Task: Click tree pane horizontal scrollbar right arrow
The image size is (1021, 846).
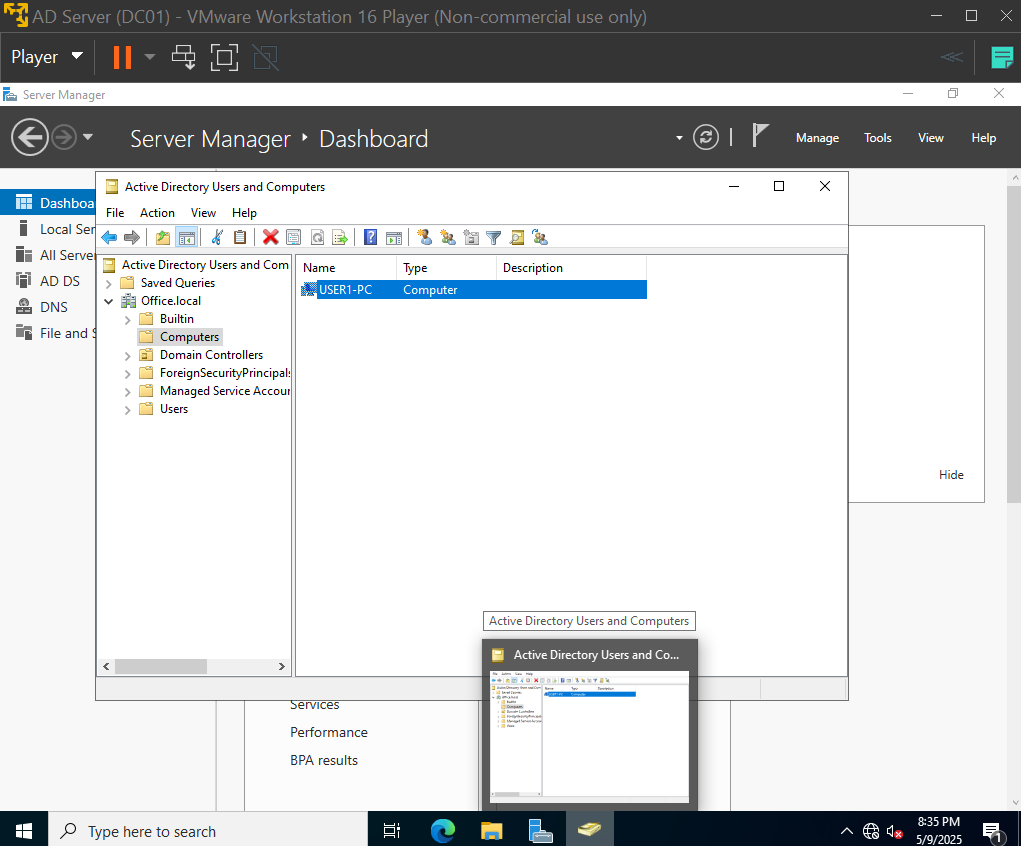Action: coord(281,666)
